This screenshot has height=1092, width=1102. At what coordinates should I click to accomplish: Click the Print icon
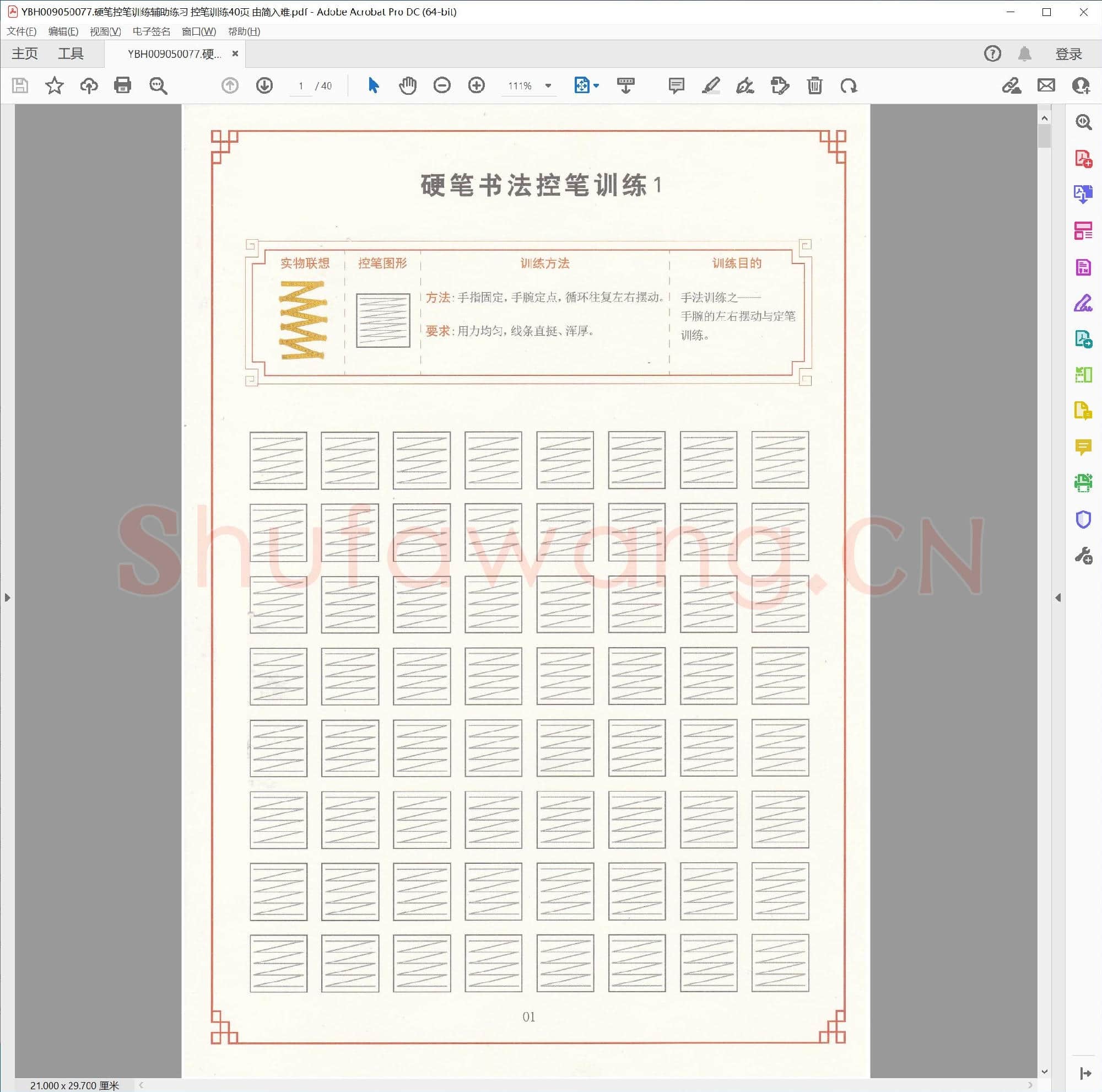pos(123,85)
